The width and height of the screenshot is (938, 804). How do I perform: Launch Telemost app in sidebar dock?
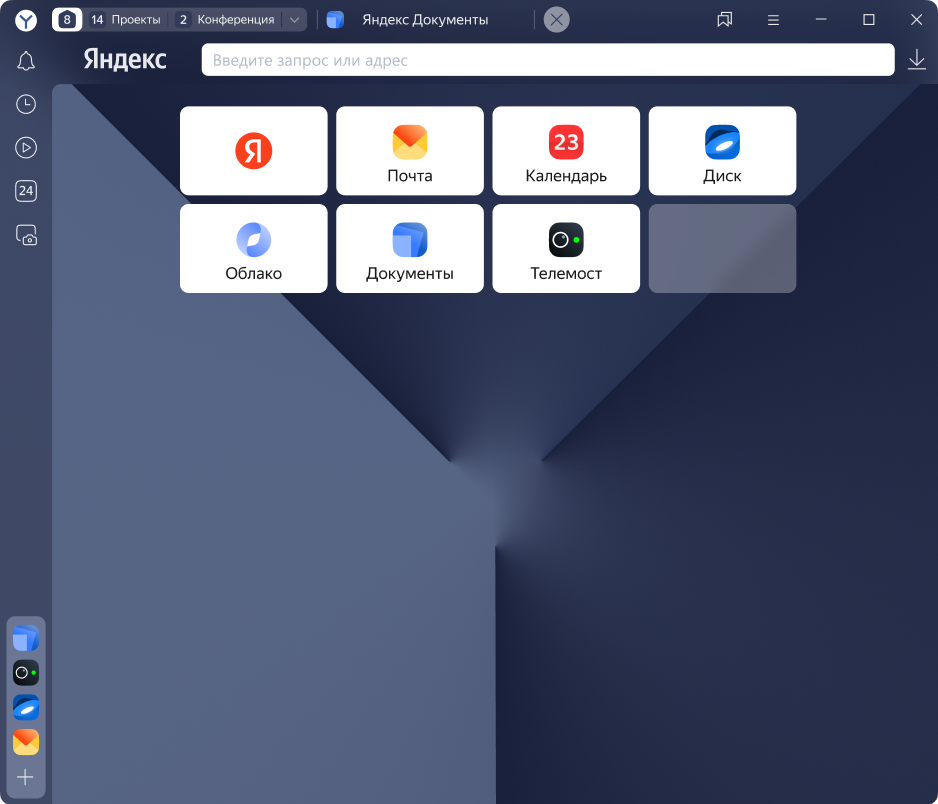[x=26, y=672]
